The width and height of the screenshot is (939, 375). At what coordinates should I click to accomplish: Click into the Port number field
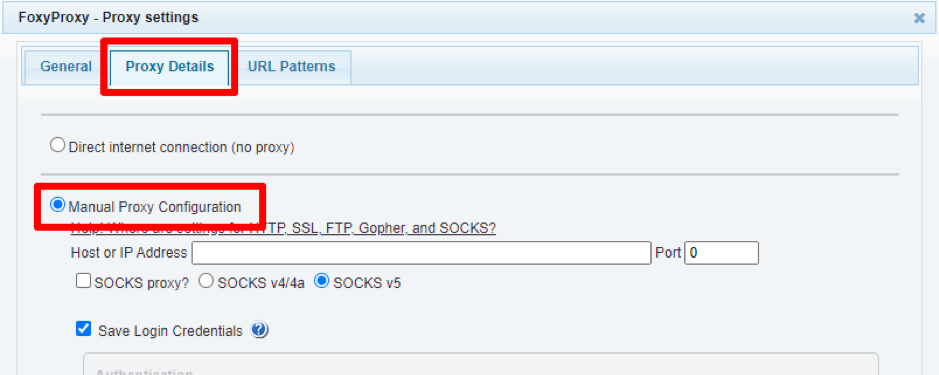(x=722, y=253)
